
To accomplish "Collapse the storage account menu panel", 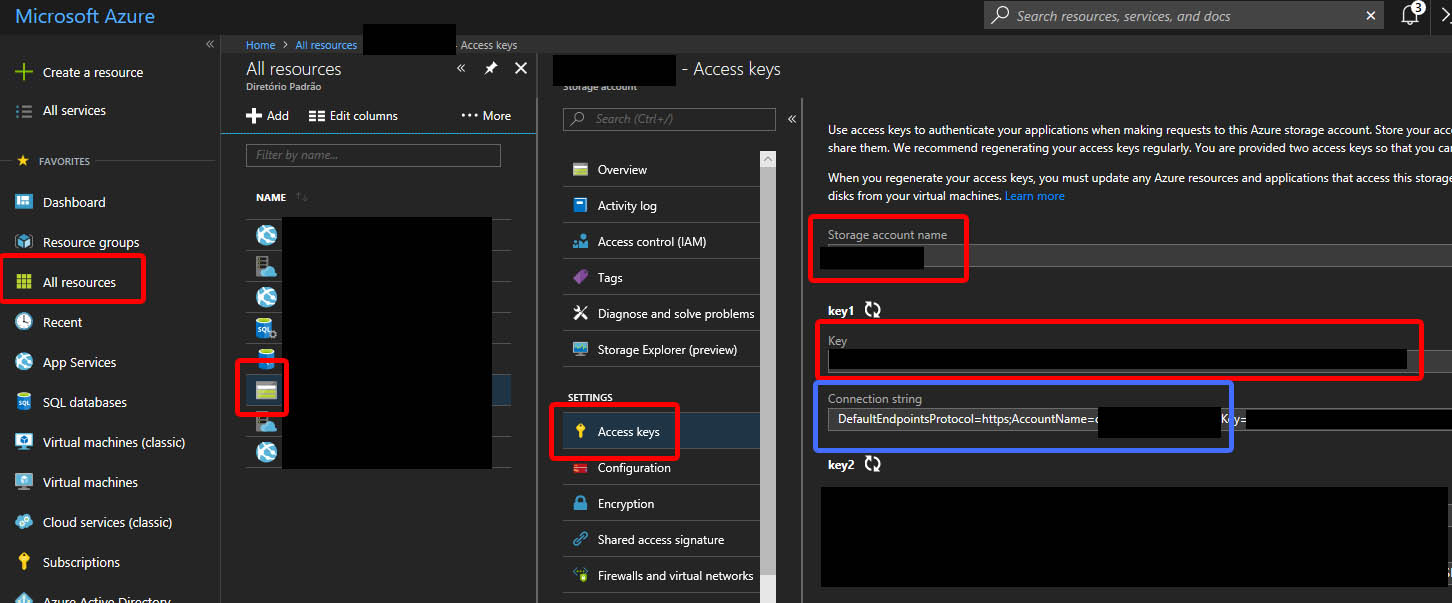I will 792,119.
